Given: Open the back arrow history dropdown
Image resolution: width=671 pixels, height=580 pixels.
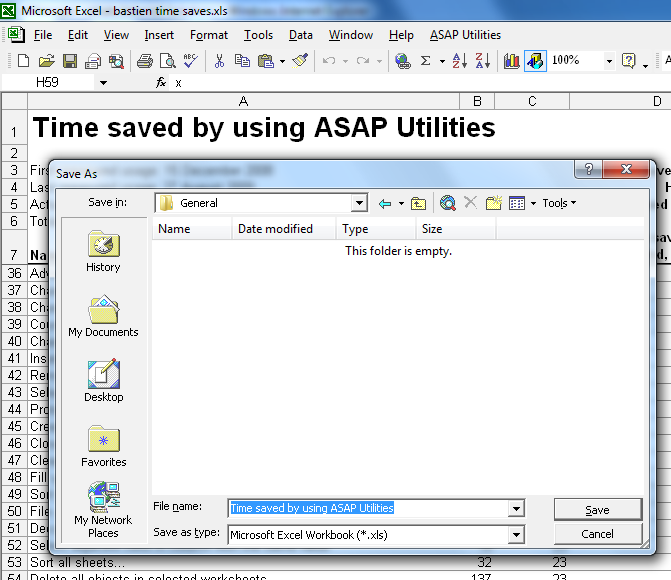Looking at the screenshot, I should click(x=401, y=203).
